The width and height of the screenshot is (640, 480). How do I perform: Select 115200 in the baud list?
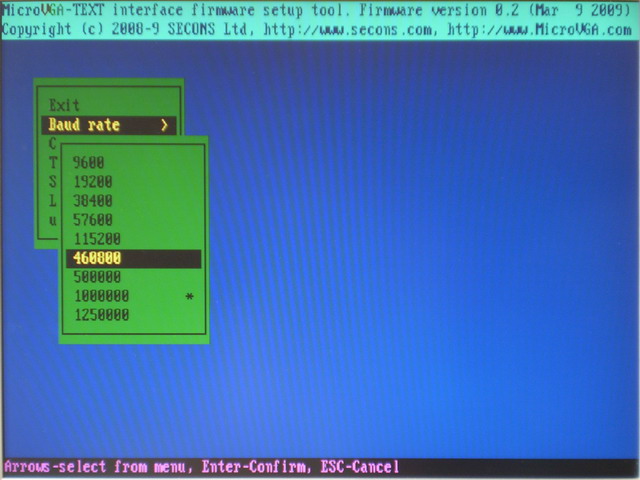tap(97, 239)
